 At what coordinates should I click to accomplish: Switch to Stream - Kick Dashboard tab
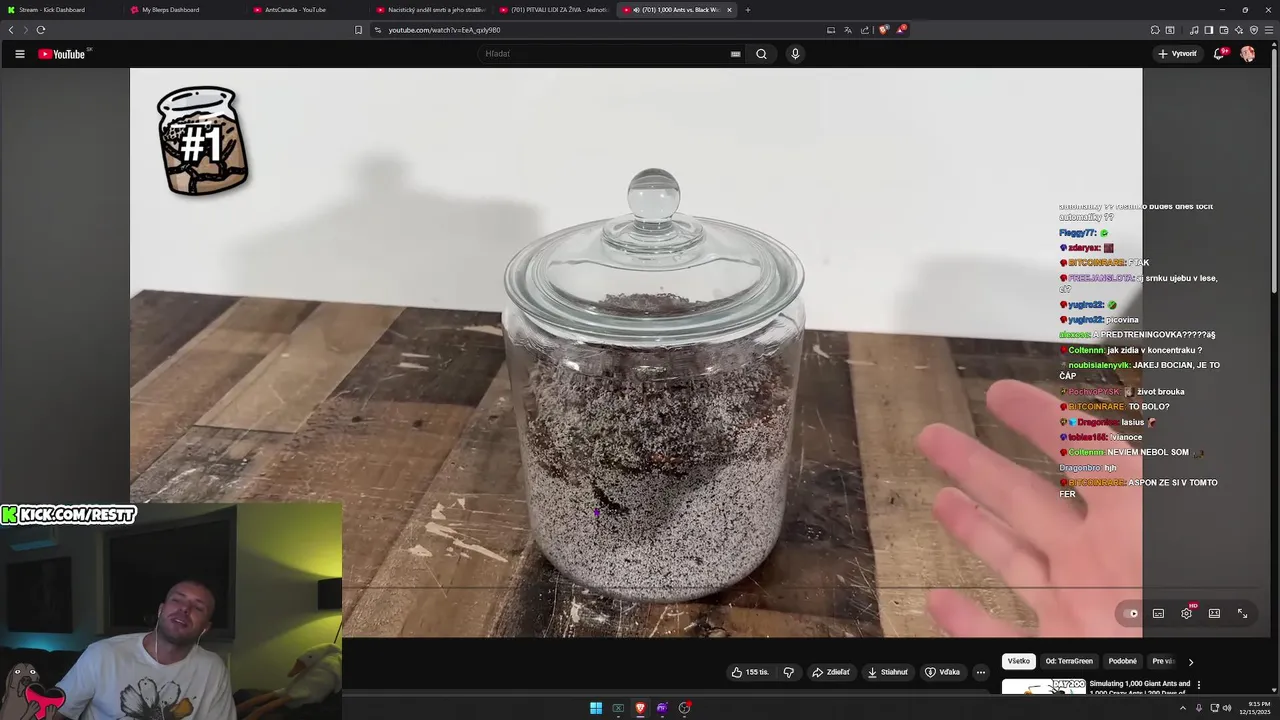coord(60,10)
